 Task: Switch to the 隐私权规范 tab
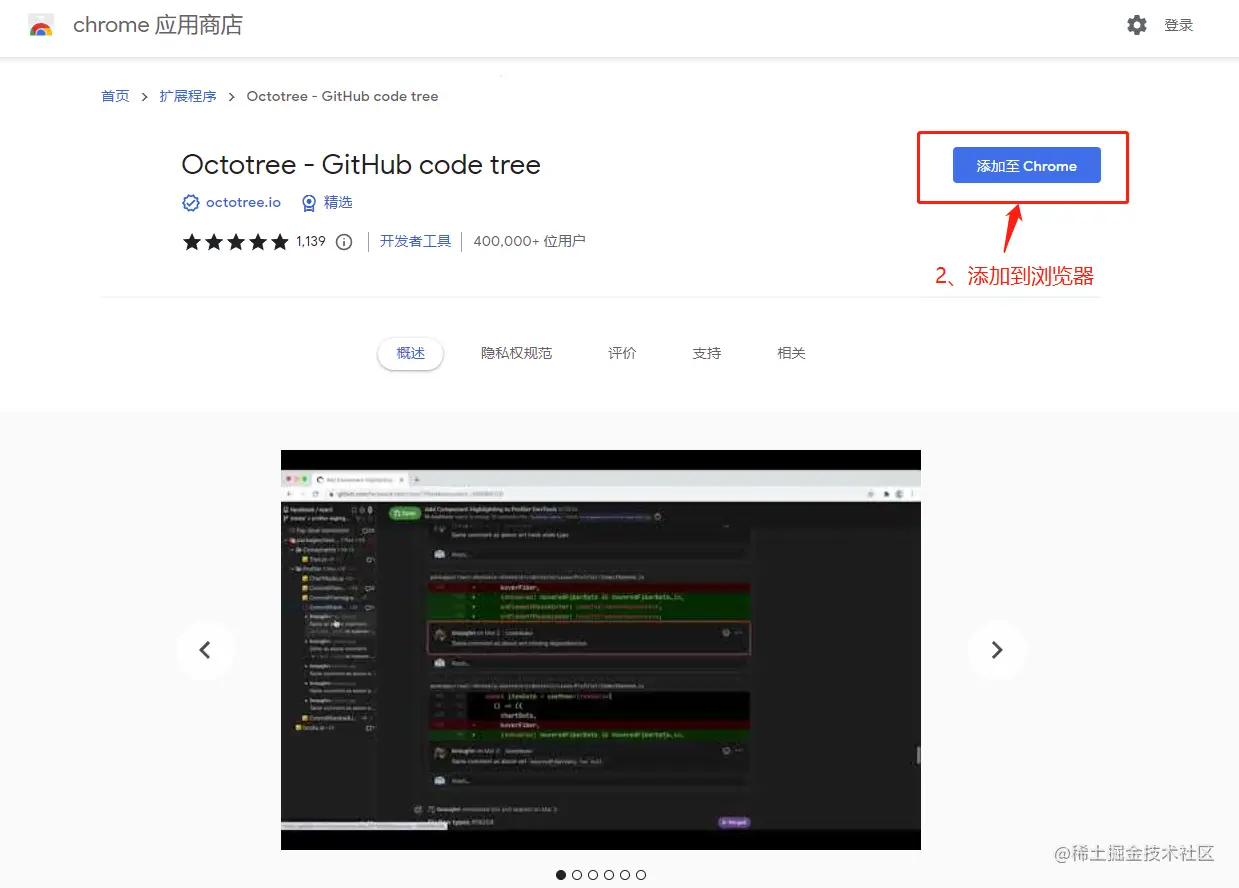click(x=516, y=353)
